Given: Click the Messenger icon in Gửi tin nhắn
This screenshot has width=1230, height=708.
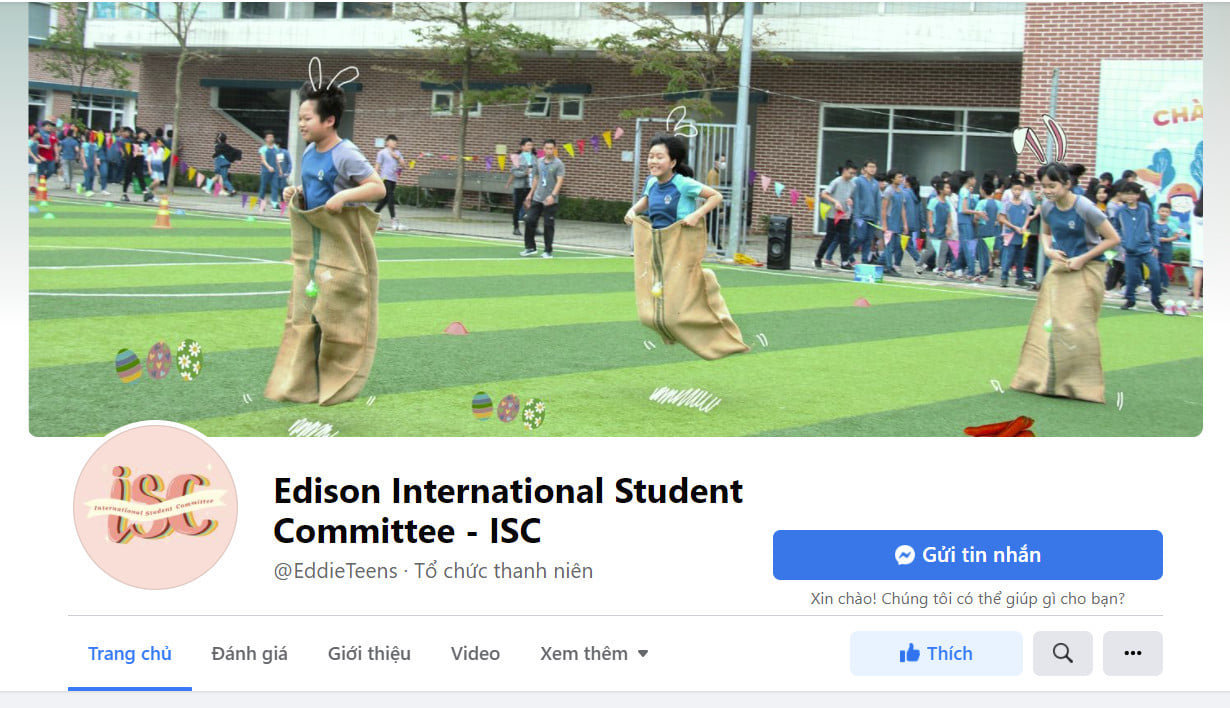Looking at the screenshot, I should tap(905, 555).
